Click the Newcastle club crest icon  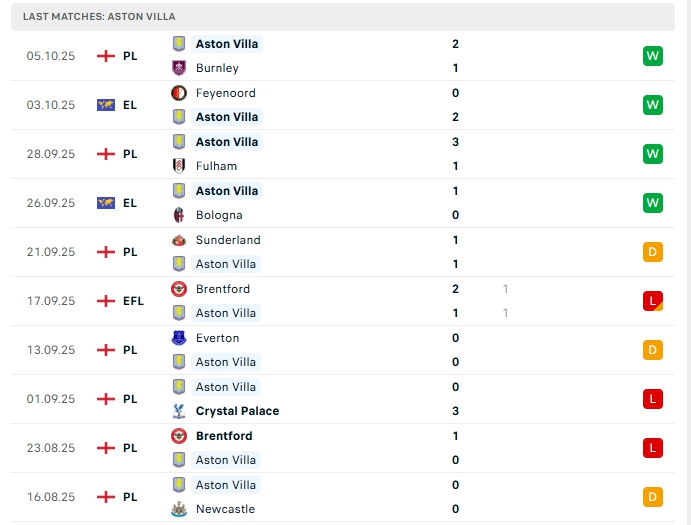[x=179, y=509]
